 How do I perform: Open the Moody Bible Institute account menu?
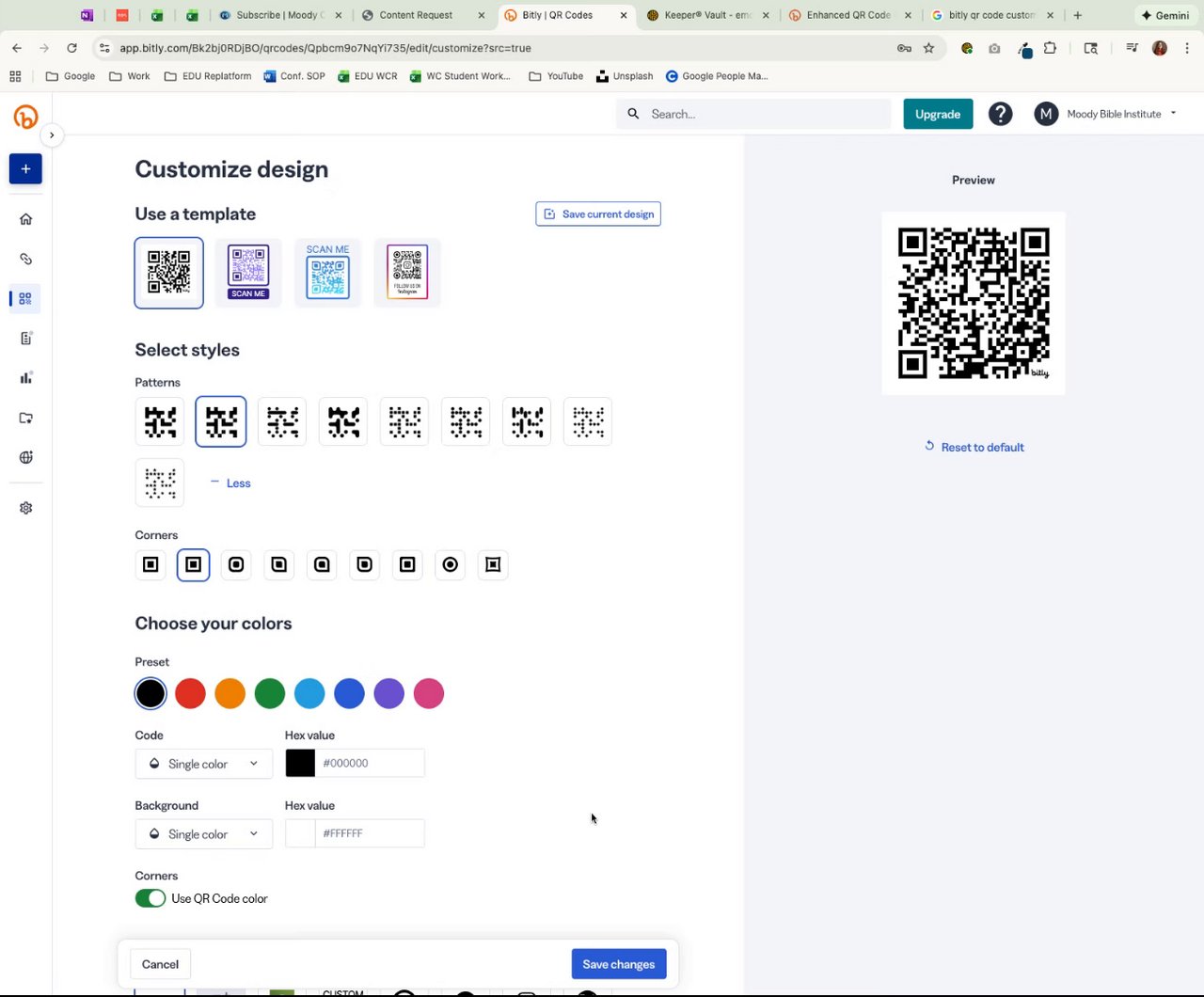pos(1105,114)
